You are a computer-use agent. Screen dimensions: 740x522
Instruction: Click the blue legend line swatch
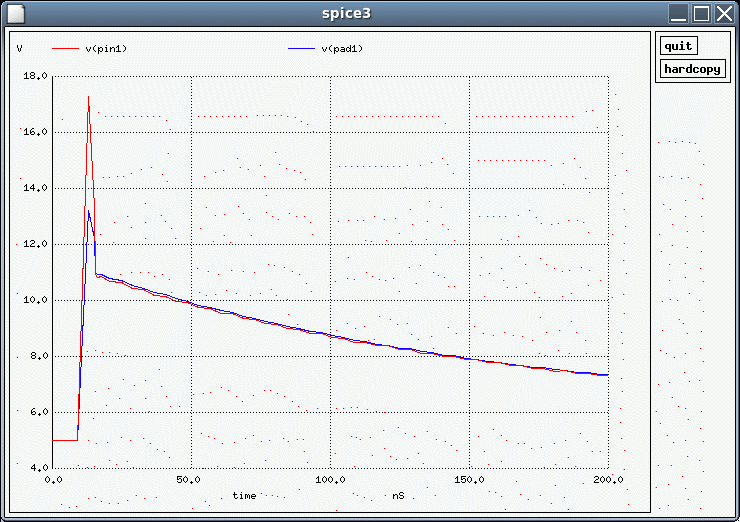pyautogui.click(x=300, y=48)
